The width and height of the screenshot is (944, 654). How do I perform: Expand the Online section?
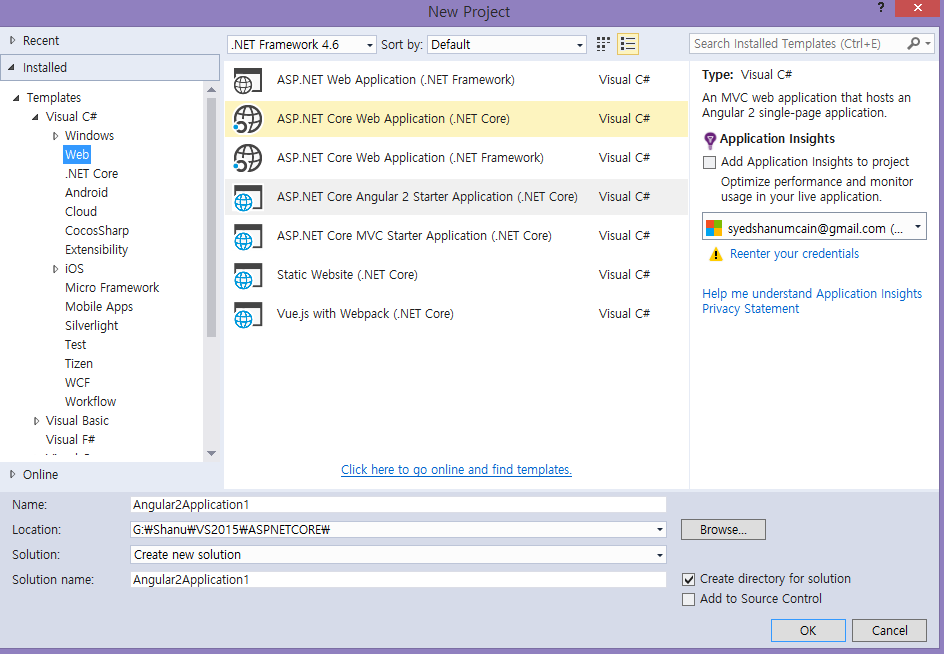pos(12,475)
